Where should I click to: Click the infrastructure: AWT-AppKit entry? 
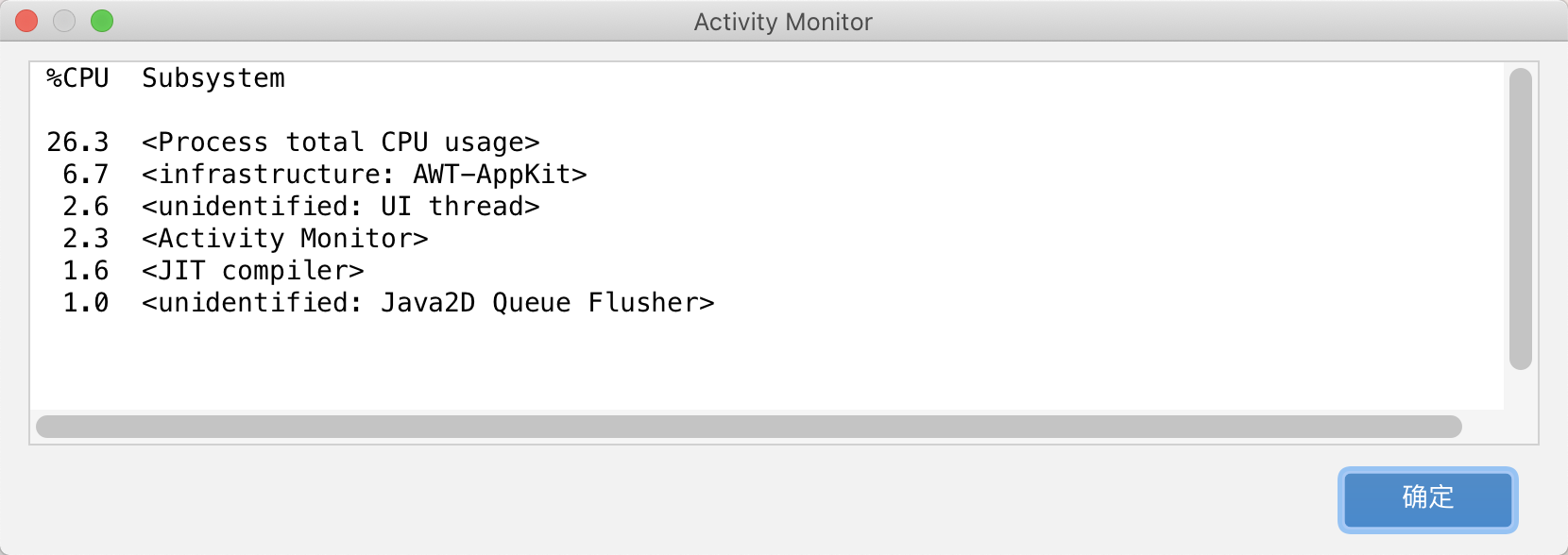coord(364,175)
